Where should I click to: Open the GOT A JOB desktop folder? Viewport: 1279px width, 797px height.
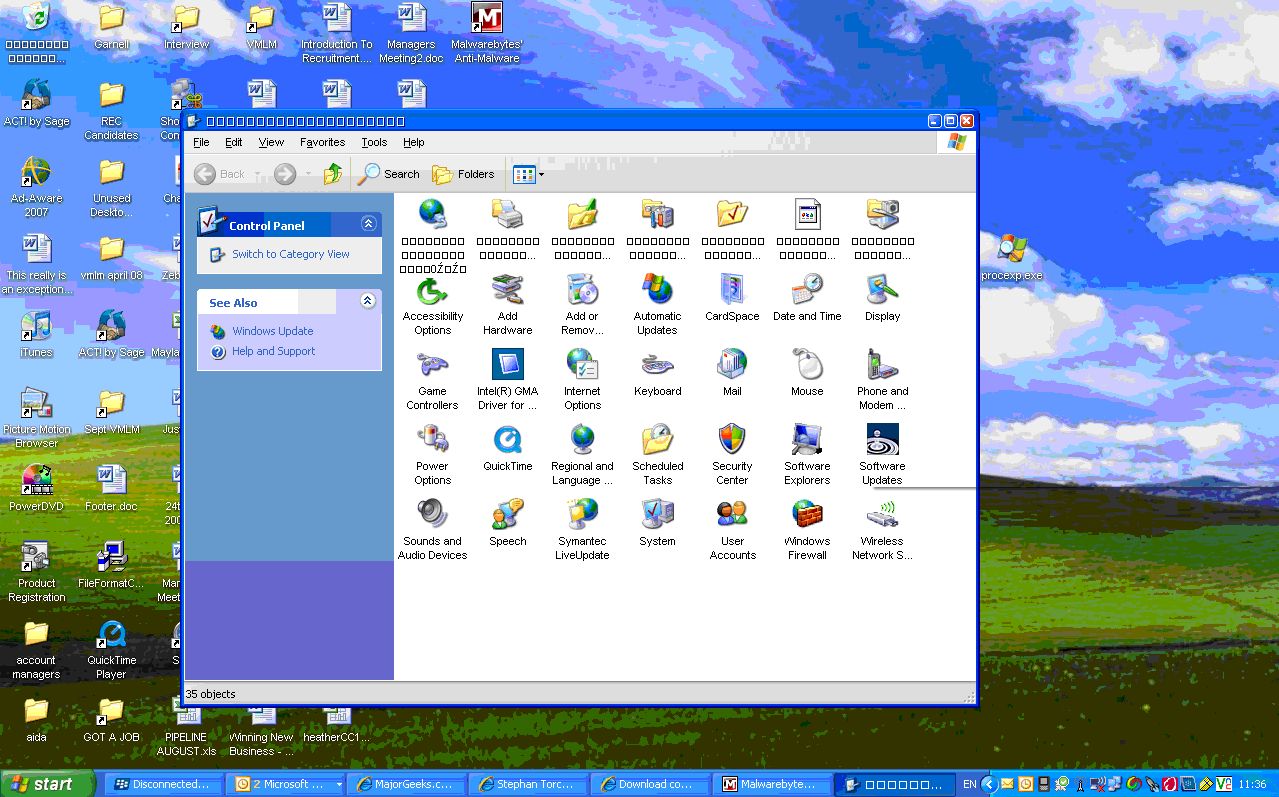tap(111, 719)
